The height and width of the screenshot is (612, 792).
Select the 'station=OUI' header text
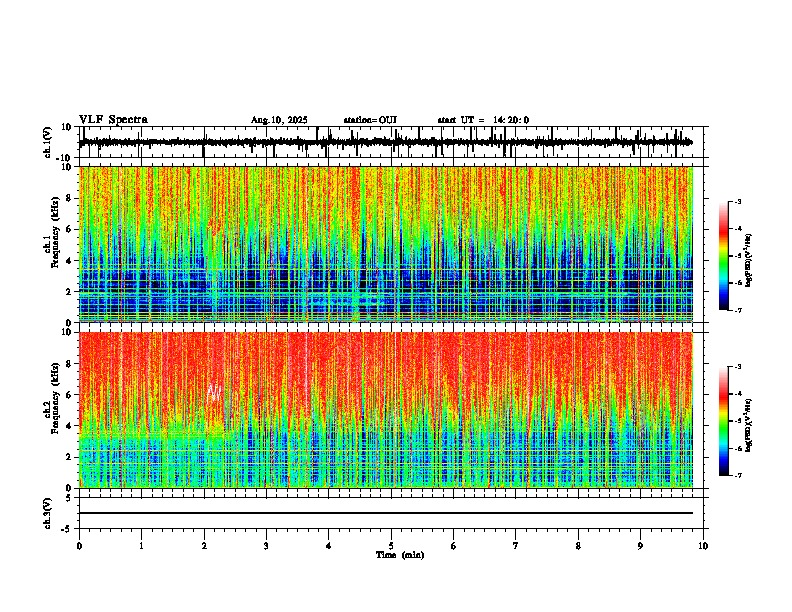[370, 120]
